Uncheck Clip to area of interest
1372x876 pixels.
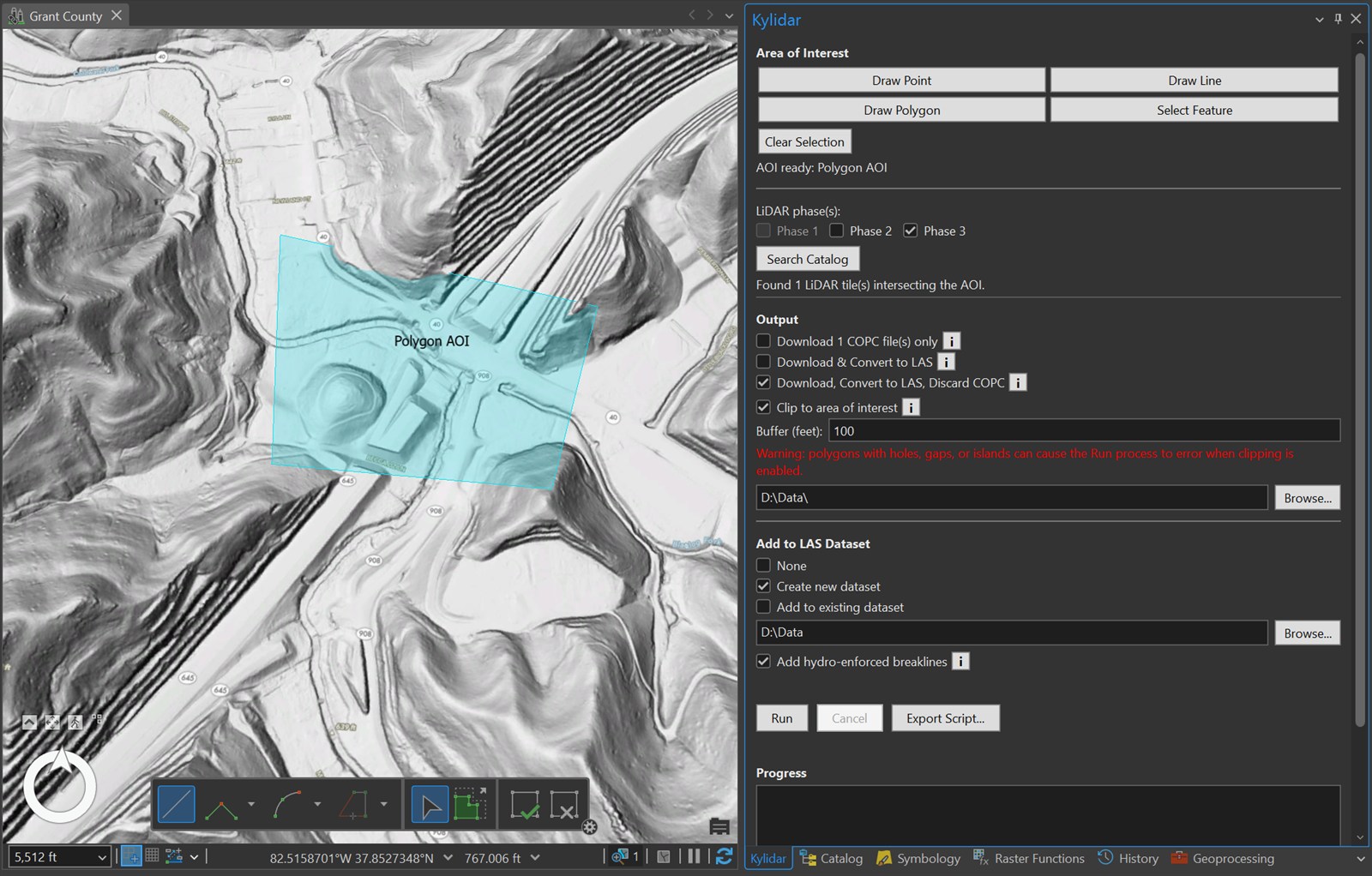pyautogui.click(x=763, y=407)
